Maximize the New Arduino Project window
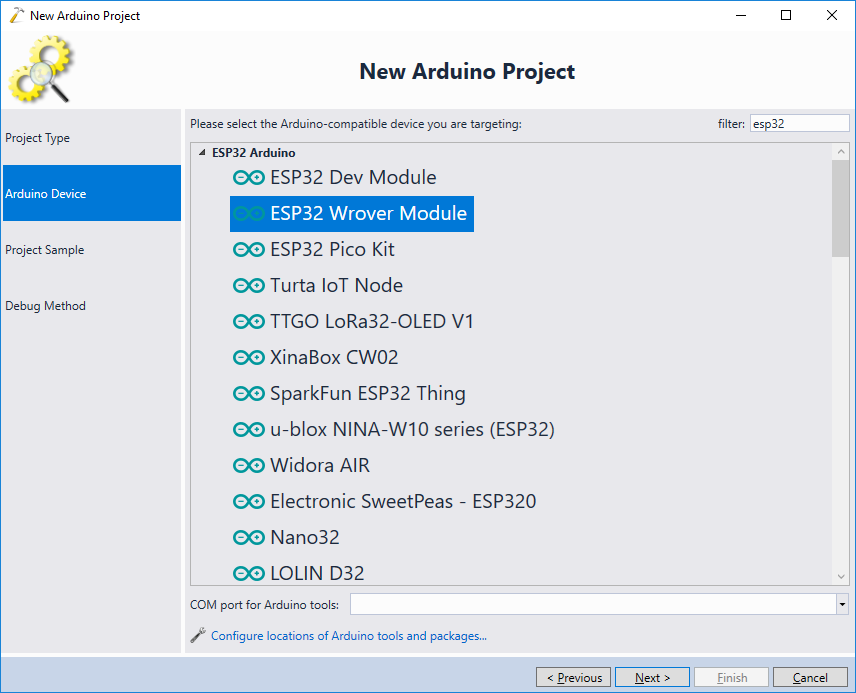The width and height of the screenshot is (856, 693). 786,15
